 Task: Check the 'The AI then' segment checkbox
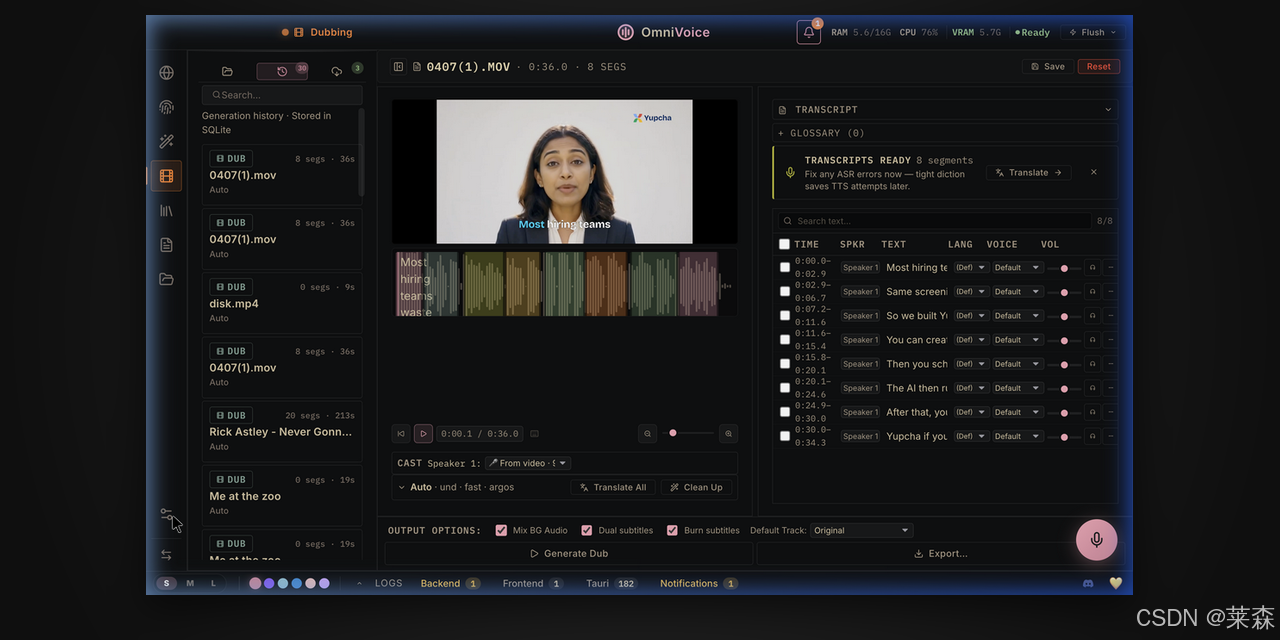[785, 388]
